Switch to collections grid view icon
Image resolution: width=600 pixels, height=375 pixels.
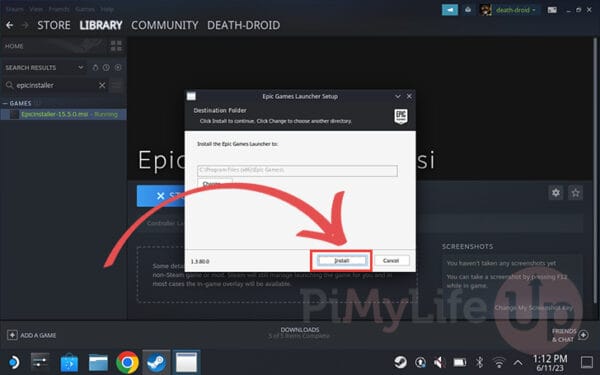tap(116, 46)
